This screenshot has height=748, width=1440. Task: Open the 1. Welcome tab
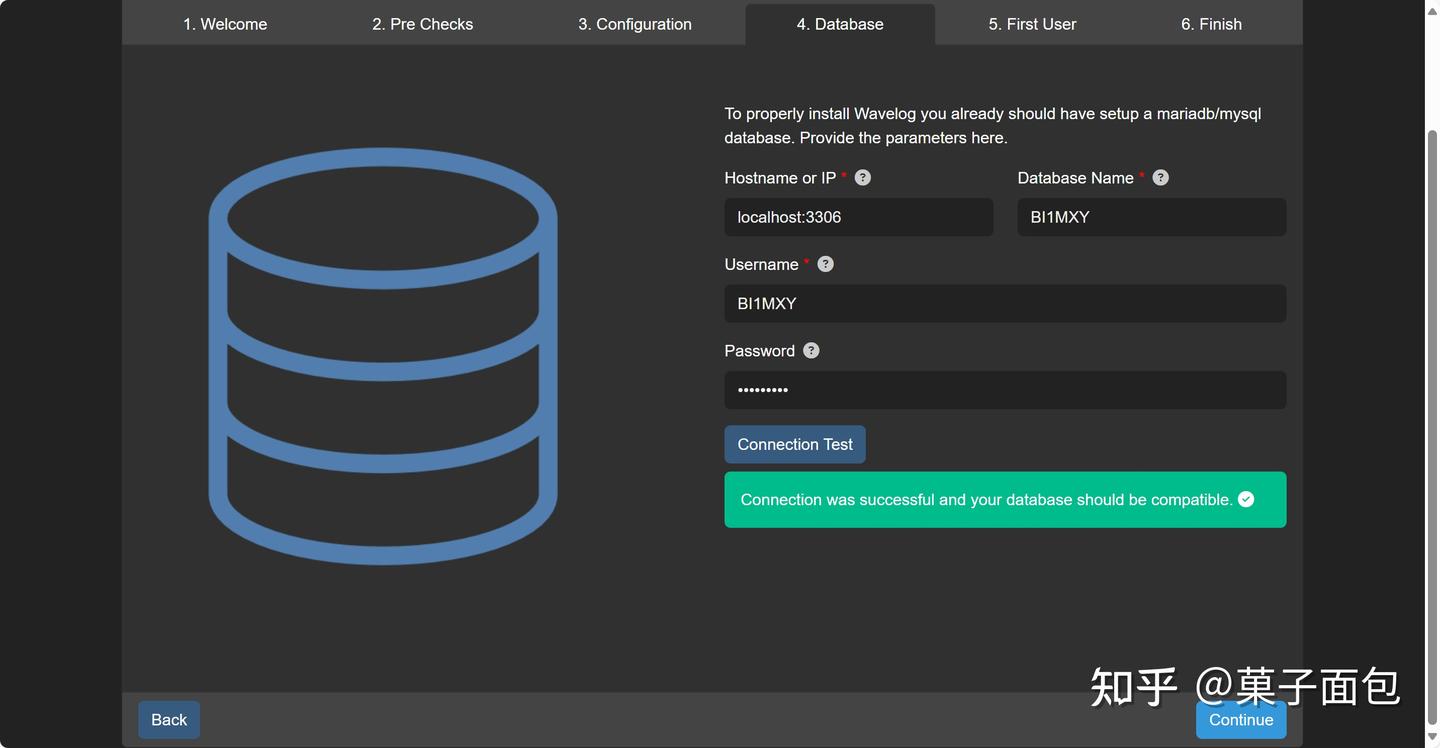pos(225,24)
